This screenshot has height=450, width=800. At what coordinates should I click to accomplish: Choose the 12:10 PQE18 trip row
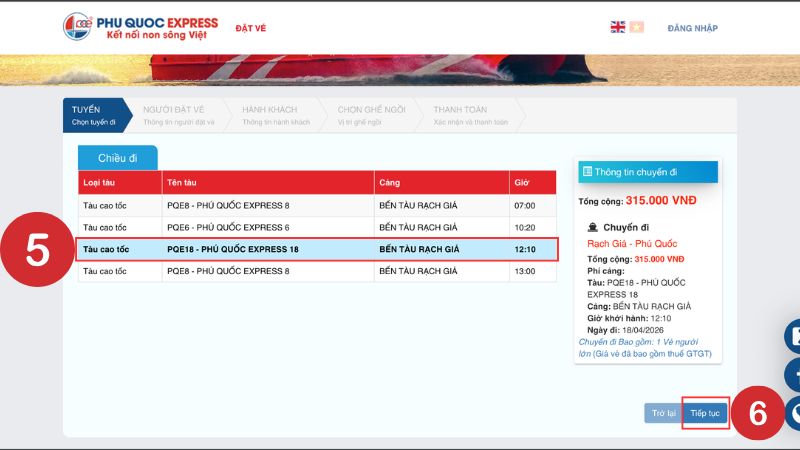tap(317, 249)
